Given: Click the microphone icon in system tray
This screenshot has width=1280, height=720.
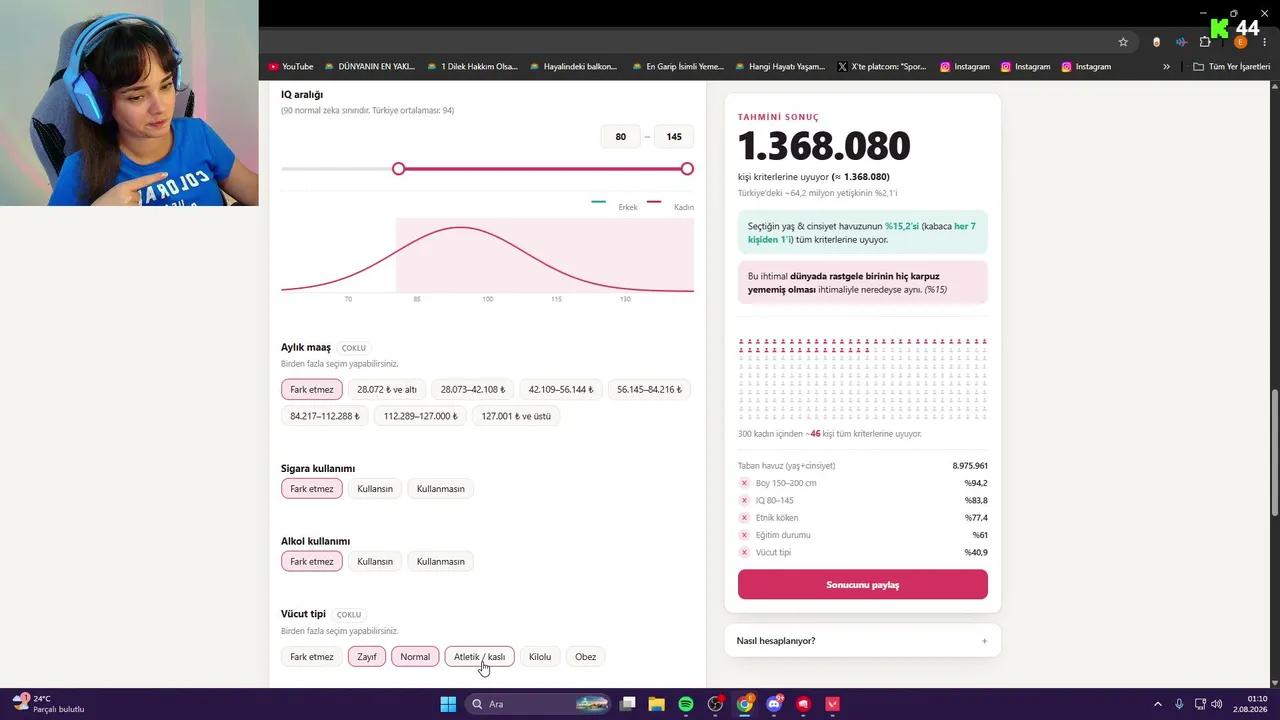Looking at the screenshot, I should click(1179, 704).
